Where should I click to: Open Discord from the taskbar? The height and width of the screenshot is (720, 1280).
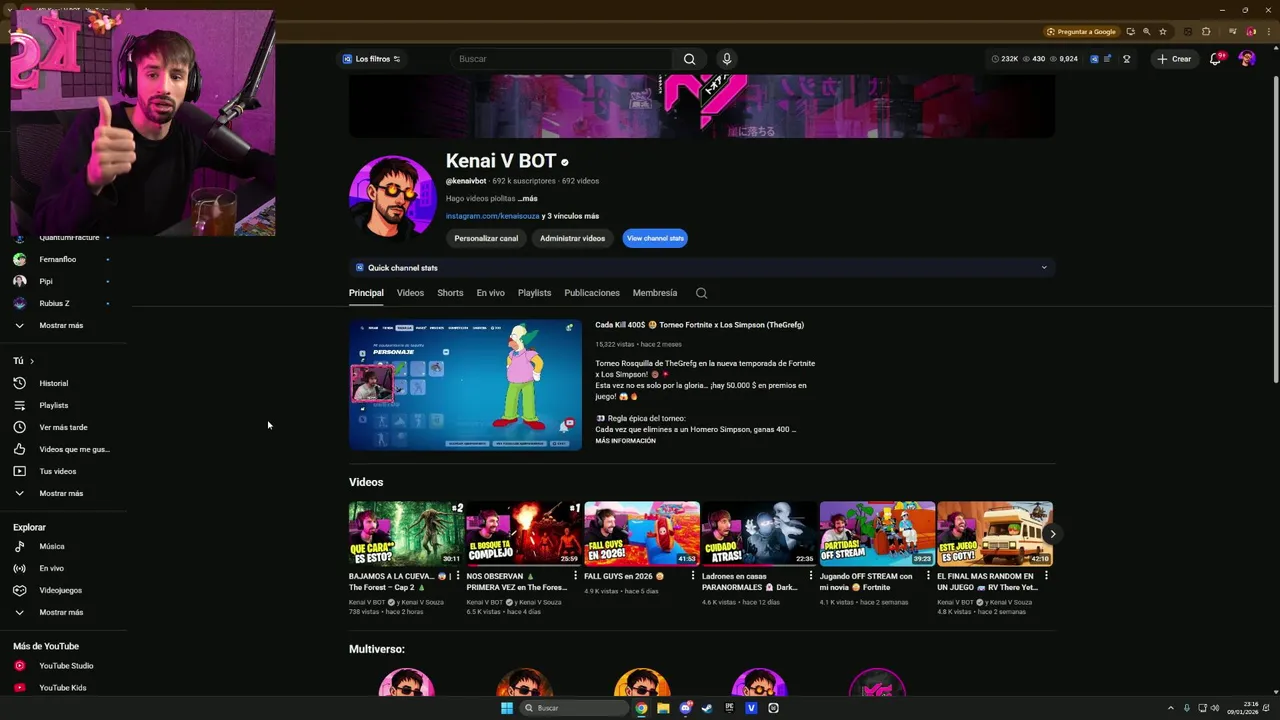[x=685, y=708]
